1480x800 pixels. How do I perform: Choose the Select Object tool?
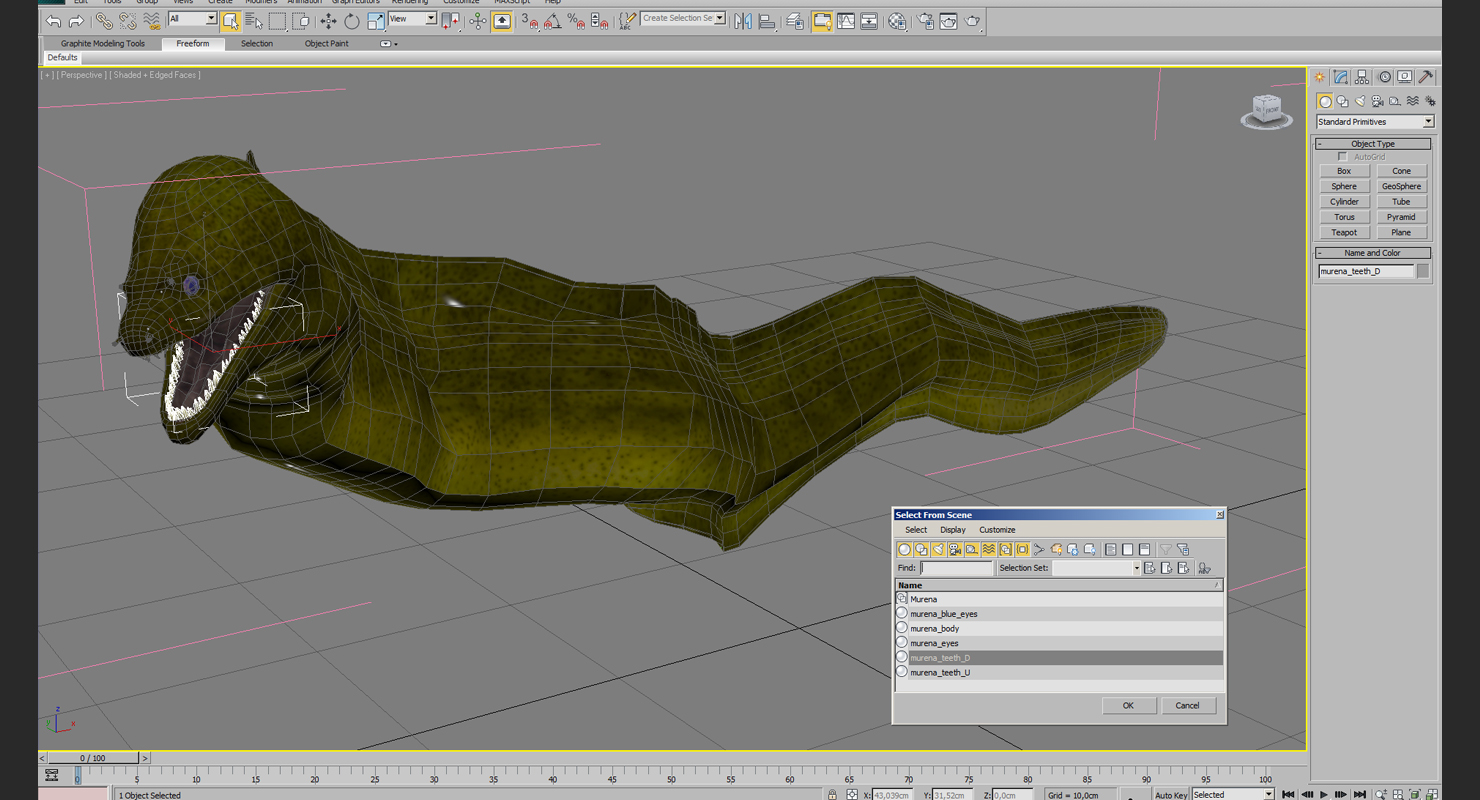(x=231, y=21)
